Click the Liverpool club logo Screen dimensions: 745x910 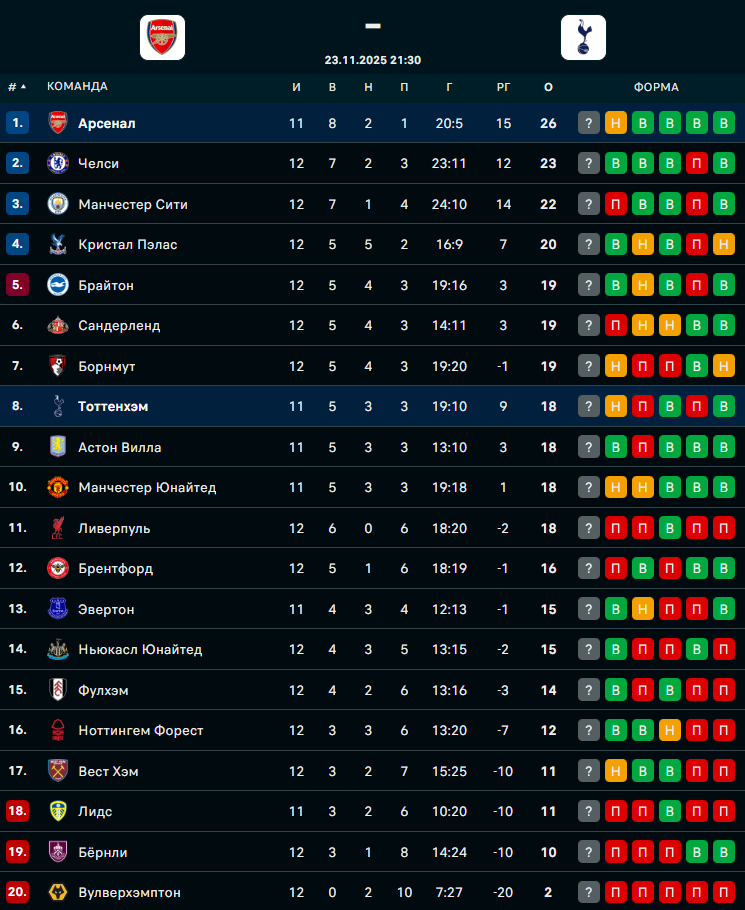click(x=57, y=528)
